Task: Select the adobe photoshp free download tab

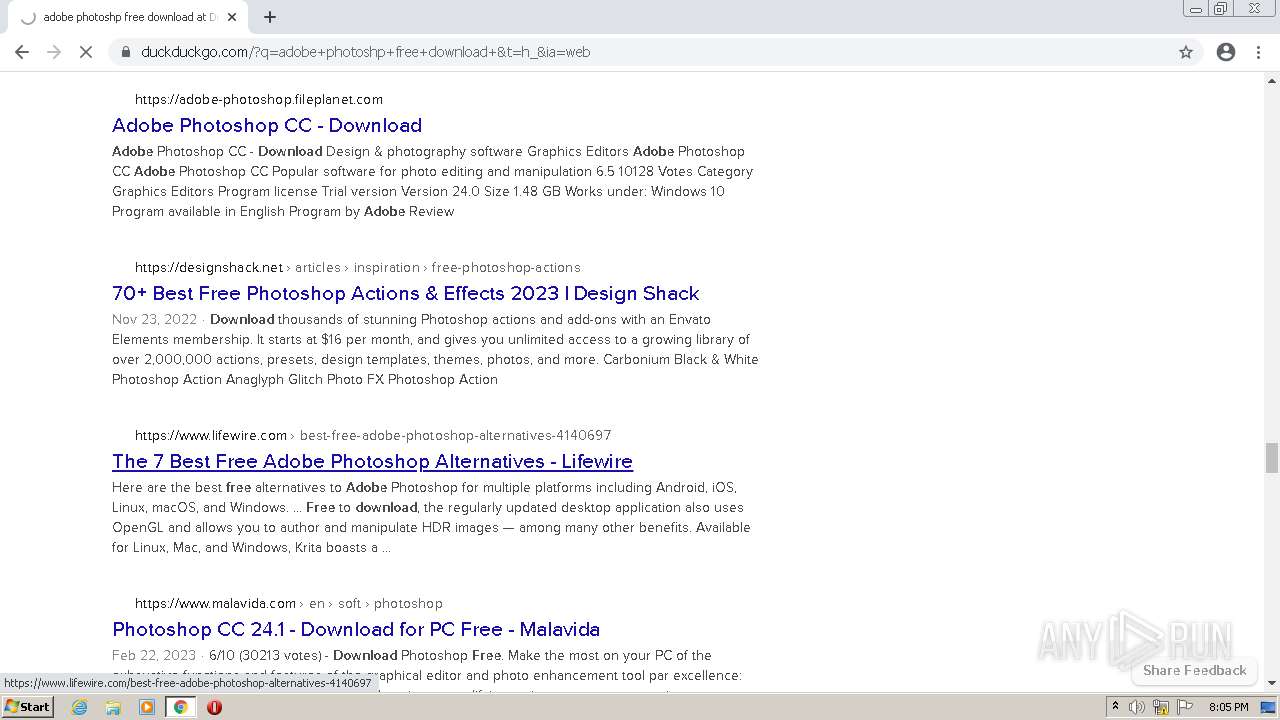Action: pyautogui.click(x=126, y=17)
